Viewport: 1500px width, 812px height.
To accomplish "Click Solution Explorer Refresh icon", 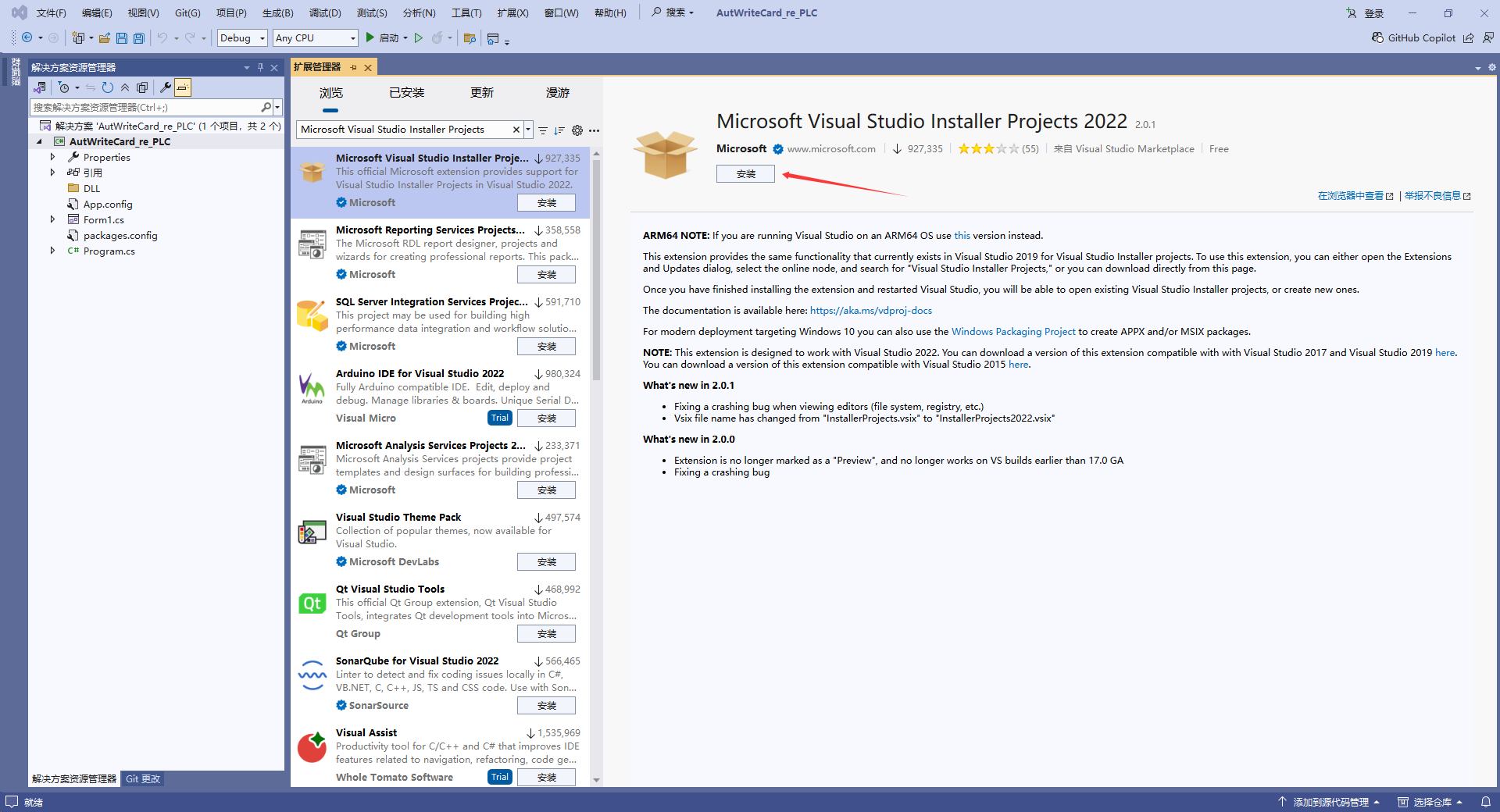I will 108,87.
